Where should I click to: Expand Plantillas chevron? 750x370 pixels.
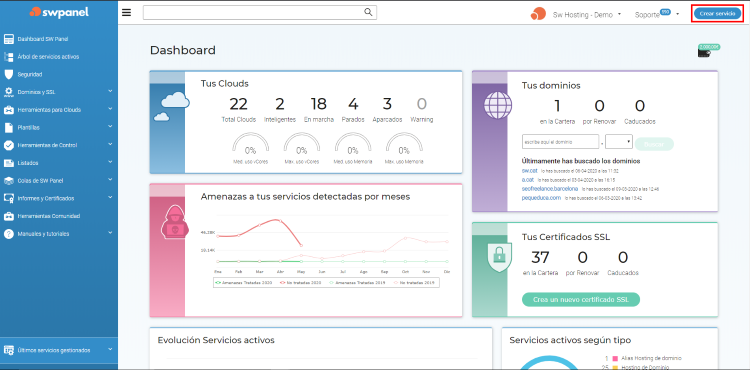point(110,126)
